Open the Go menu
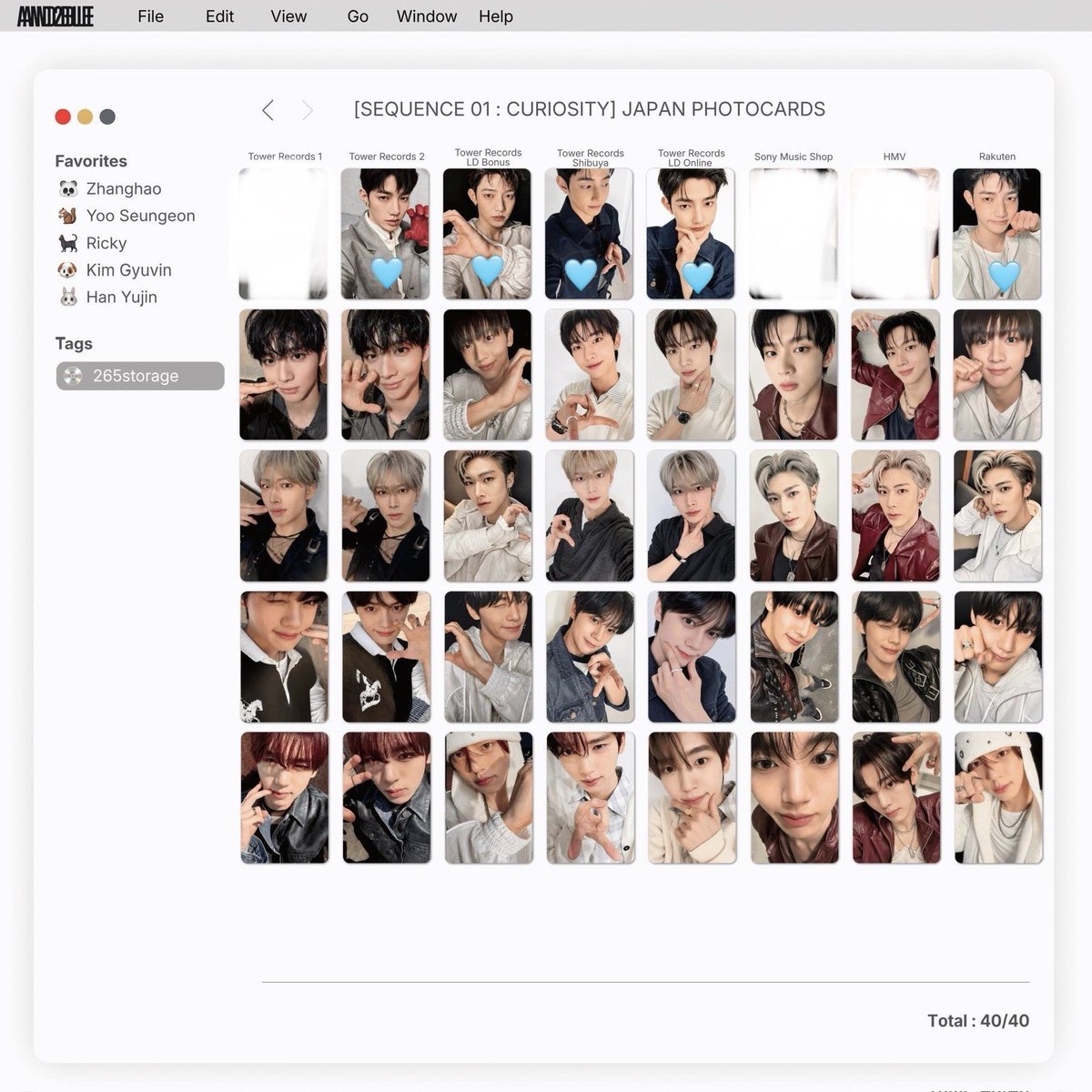This screenshot has width=1092, height=1092. (358, 16)
